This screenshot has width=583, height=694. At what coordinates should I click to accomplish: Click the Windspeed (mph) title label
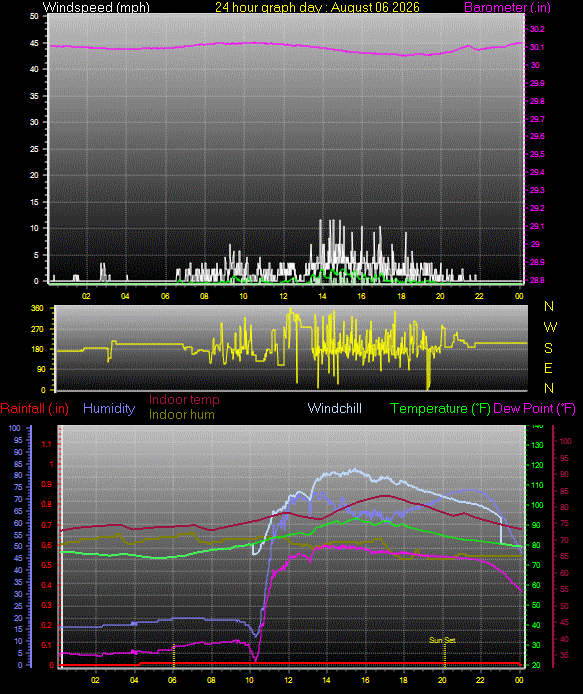[x=96, y=7]
